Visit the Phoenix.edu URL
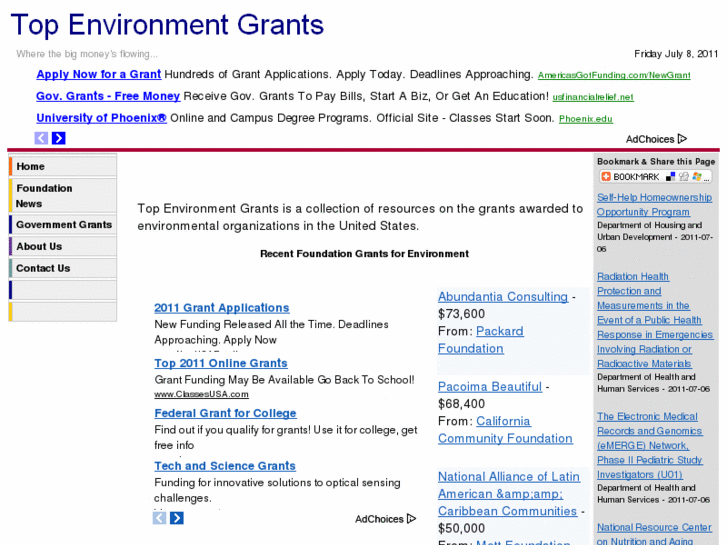 [x=586, y=119]
